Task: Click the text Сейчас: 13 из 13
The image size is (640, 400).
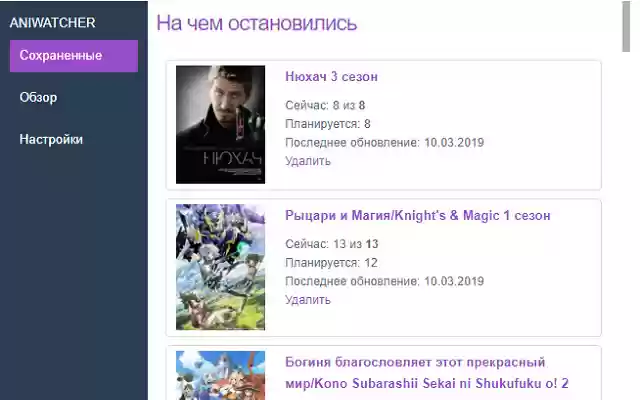Action: pos(331,244)
